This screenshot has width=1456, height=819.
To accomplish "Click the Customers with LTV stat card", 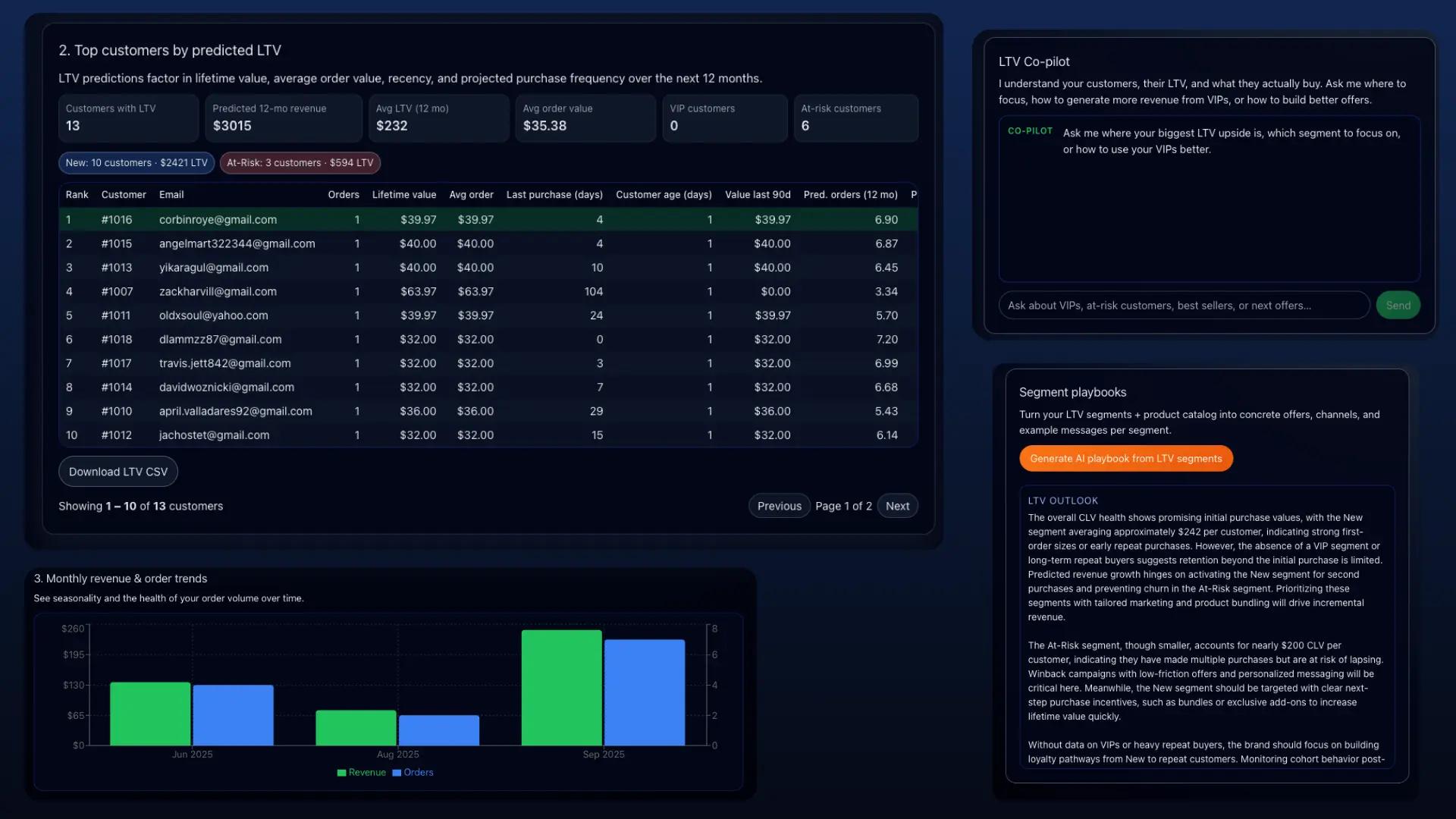I will coord(128,118).
